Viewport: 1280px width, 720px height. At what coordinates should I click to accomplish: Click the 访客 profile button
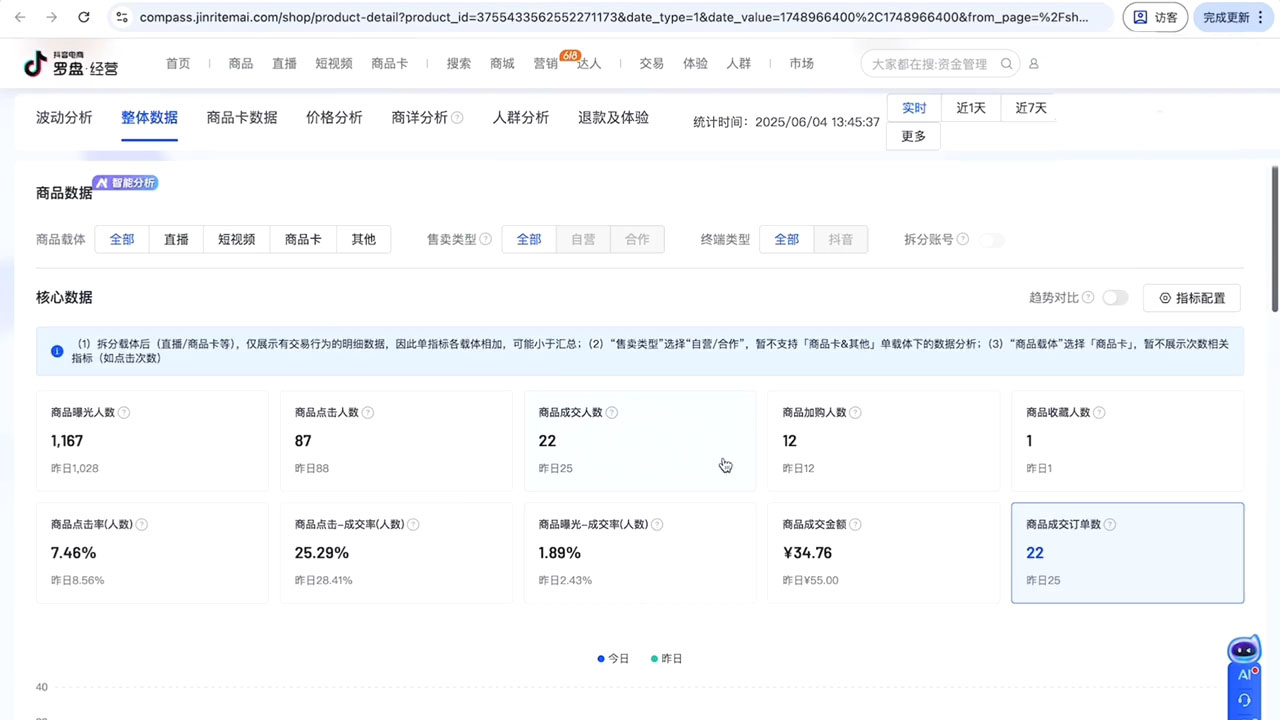point(1155,17)
